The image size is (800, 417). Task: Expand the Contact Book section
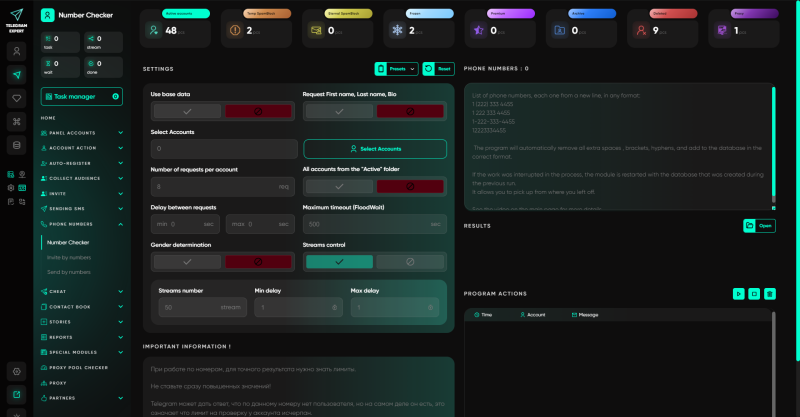click(x=82, y=307)
